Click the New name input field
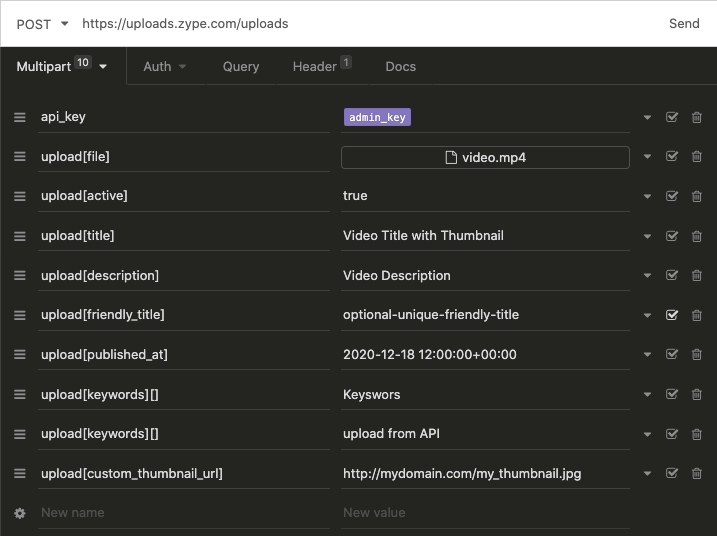 (184, 513)
